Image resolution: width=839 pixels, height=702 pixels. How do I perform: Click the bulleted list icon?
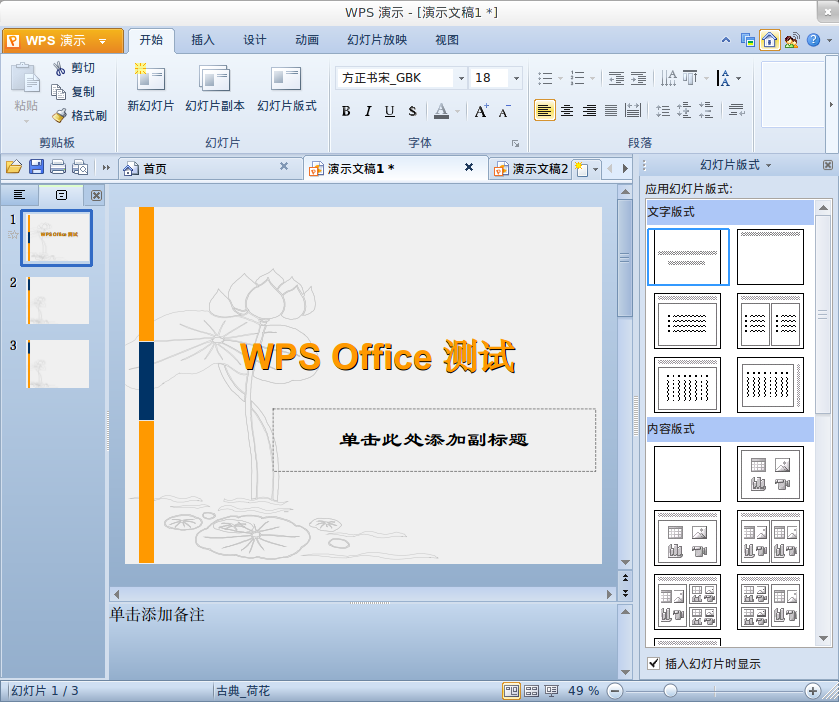pos(546,77)
